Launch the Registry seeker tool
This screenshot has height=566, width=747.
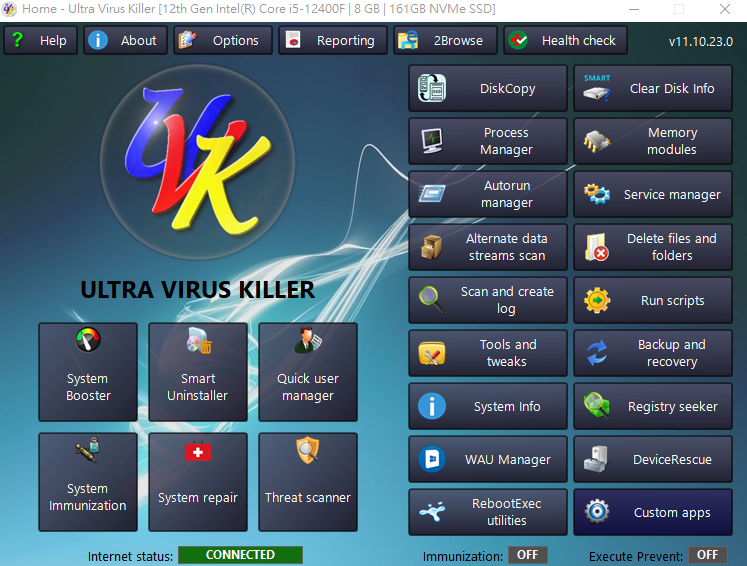(653, 407)
